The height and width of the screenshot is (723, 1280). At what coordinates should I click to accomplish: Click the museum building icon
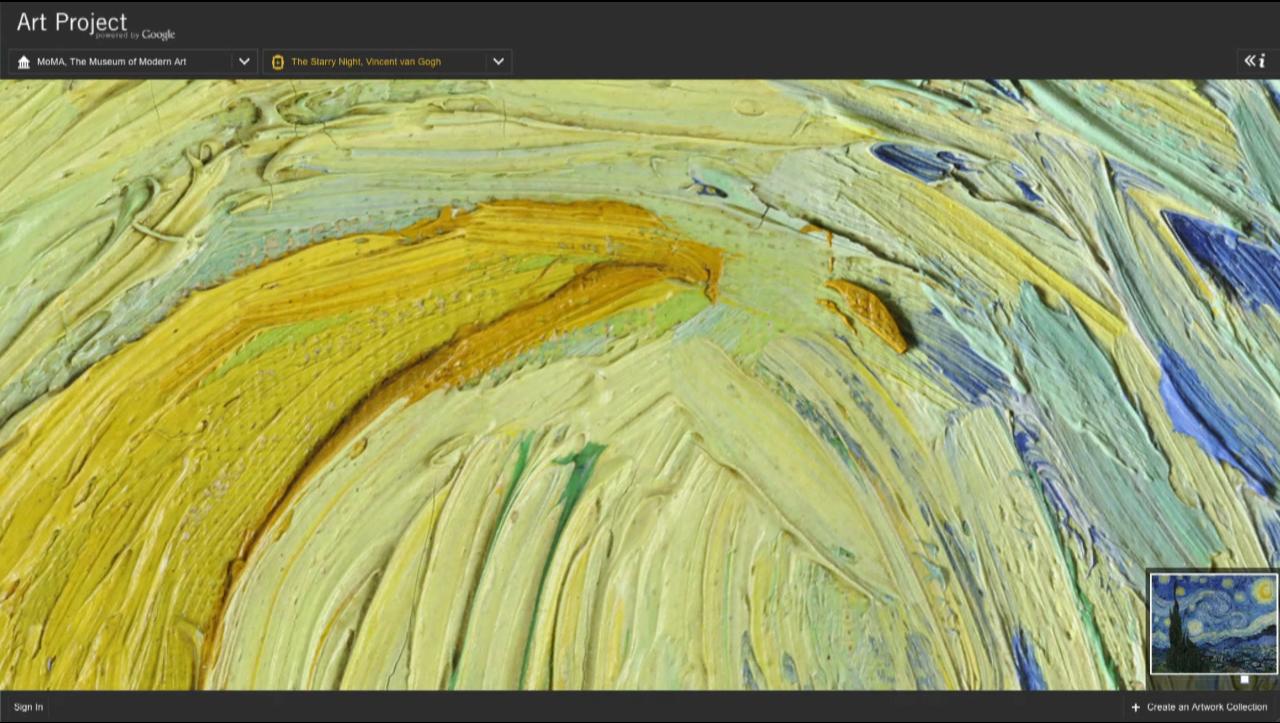click(24, 62)
